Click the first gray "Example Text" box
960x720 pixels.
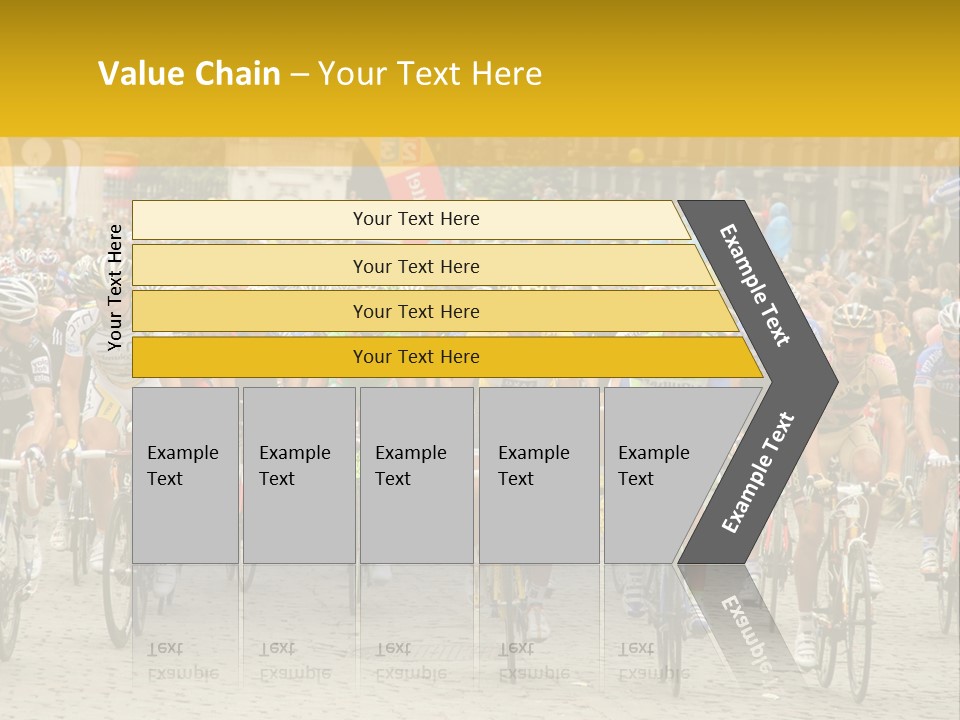pyautogui.click(x=185, y=474)
